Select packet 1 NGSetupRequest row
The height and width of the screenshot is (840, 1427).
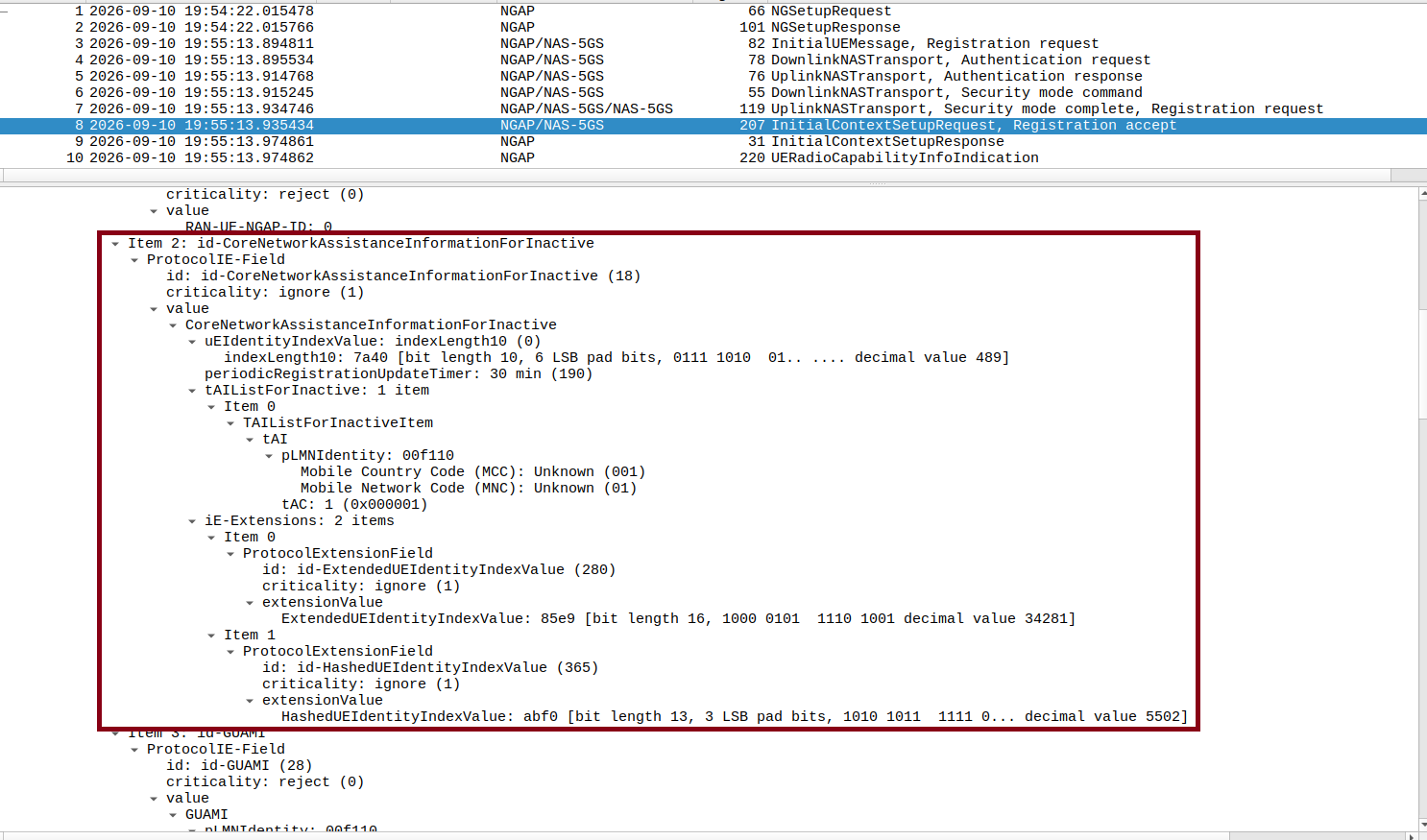point(713,12)
